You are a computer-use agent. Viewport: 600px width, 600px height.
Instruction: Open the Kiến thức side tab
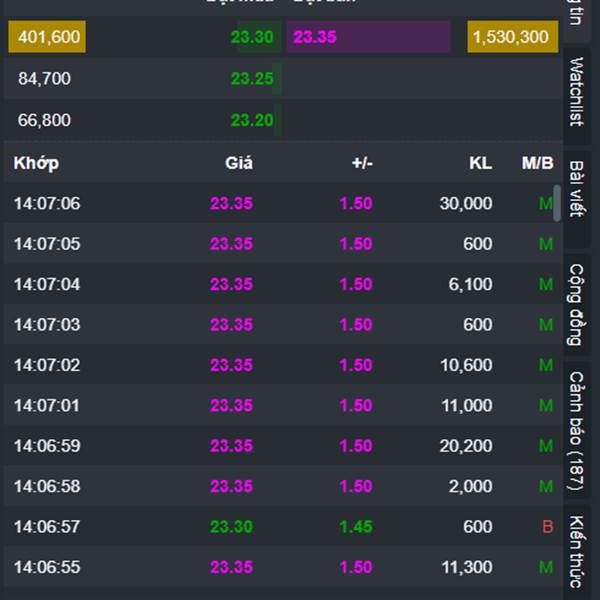(576, 551)
